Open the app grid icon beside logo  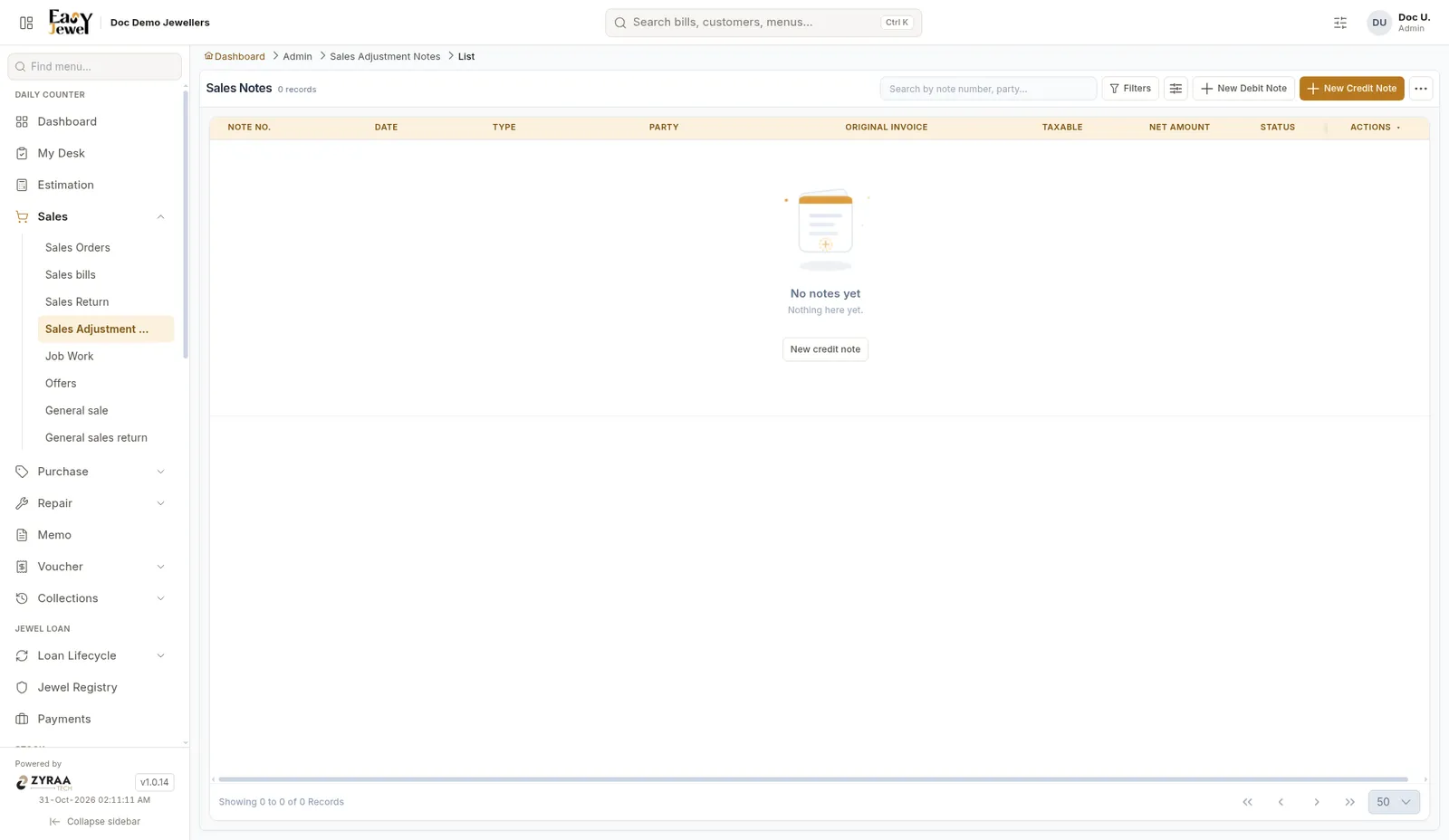coord(26,23)
